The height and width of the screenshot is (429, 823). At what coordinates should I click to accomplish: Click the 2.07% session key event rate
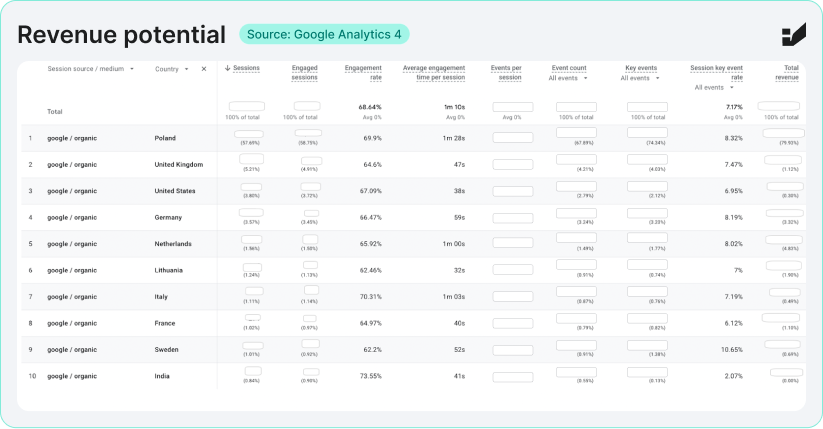click(733, 376)
